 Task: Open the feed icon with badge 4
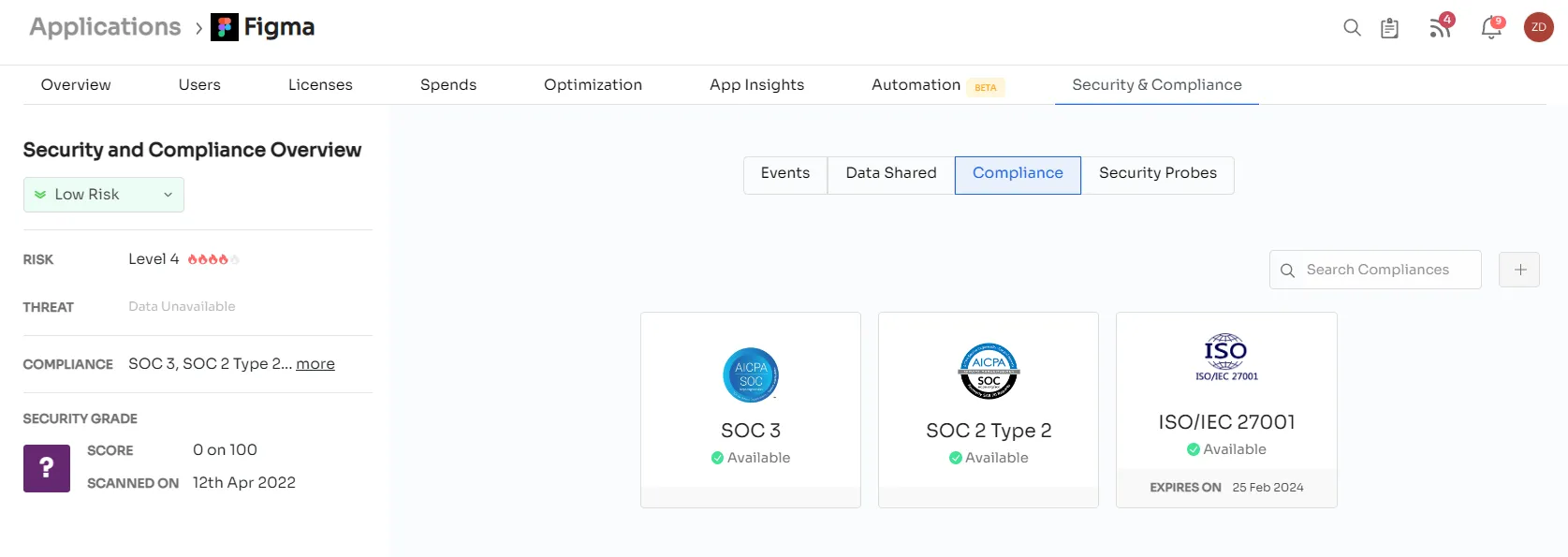1440,28
